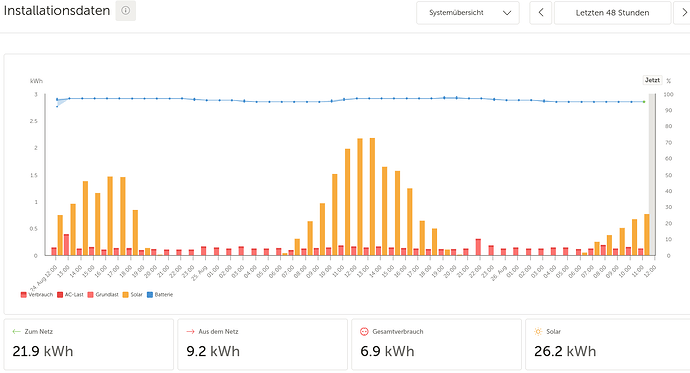Click the Jetzt marker label
Viewport: 690px width, 373px height.
point(652,80)
